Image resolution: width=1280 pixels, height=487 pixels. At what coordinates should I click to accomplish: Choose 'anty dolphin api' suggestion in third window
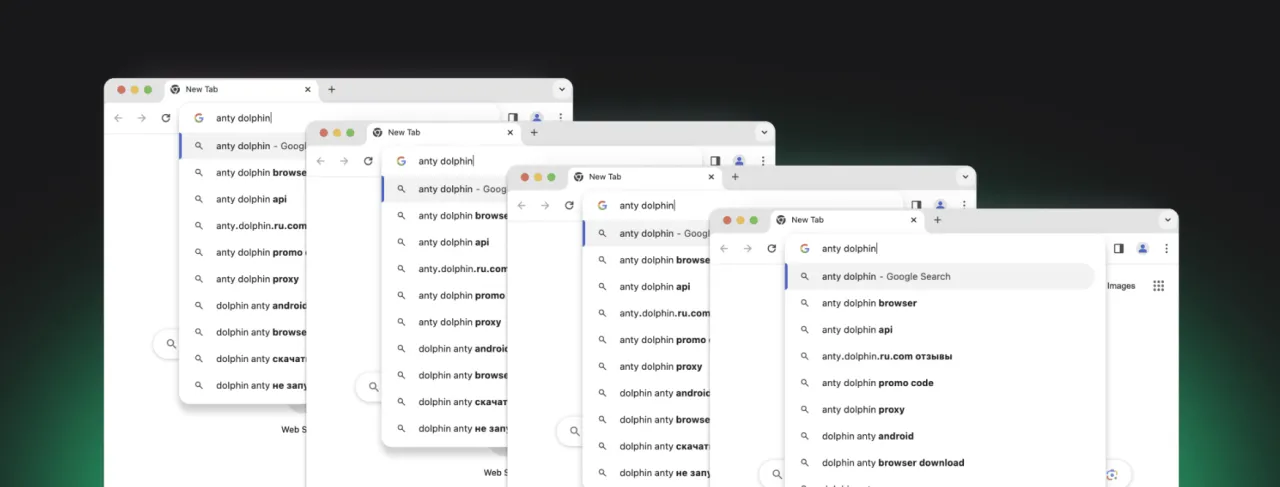pyautogui.click(x=646, y=287)
